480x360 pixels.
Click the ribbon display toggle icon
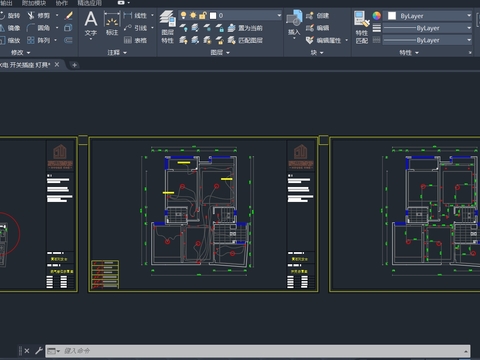121,3
